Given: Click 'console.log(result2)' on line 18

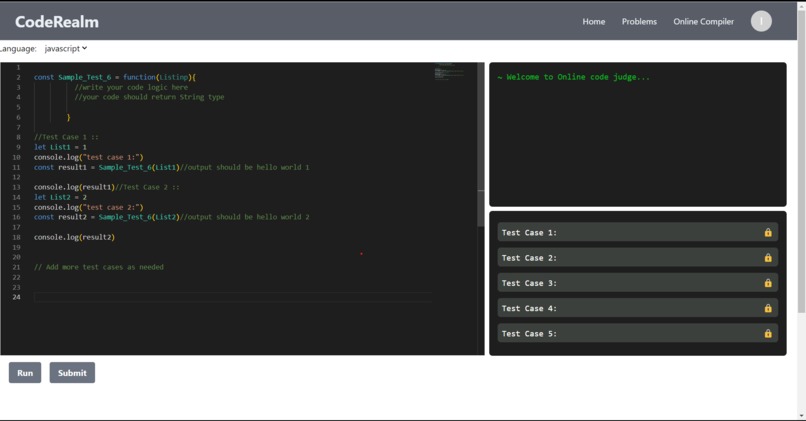Looking at the screenshot, I should [x=75, y=237].
